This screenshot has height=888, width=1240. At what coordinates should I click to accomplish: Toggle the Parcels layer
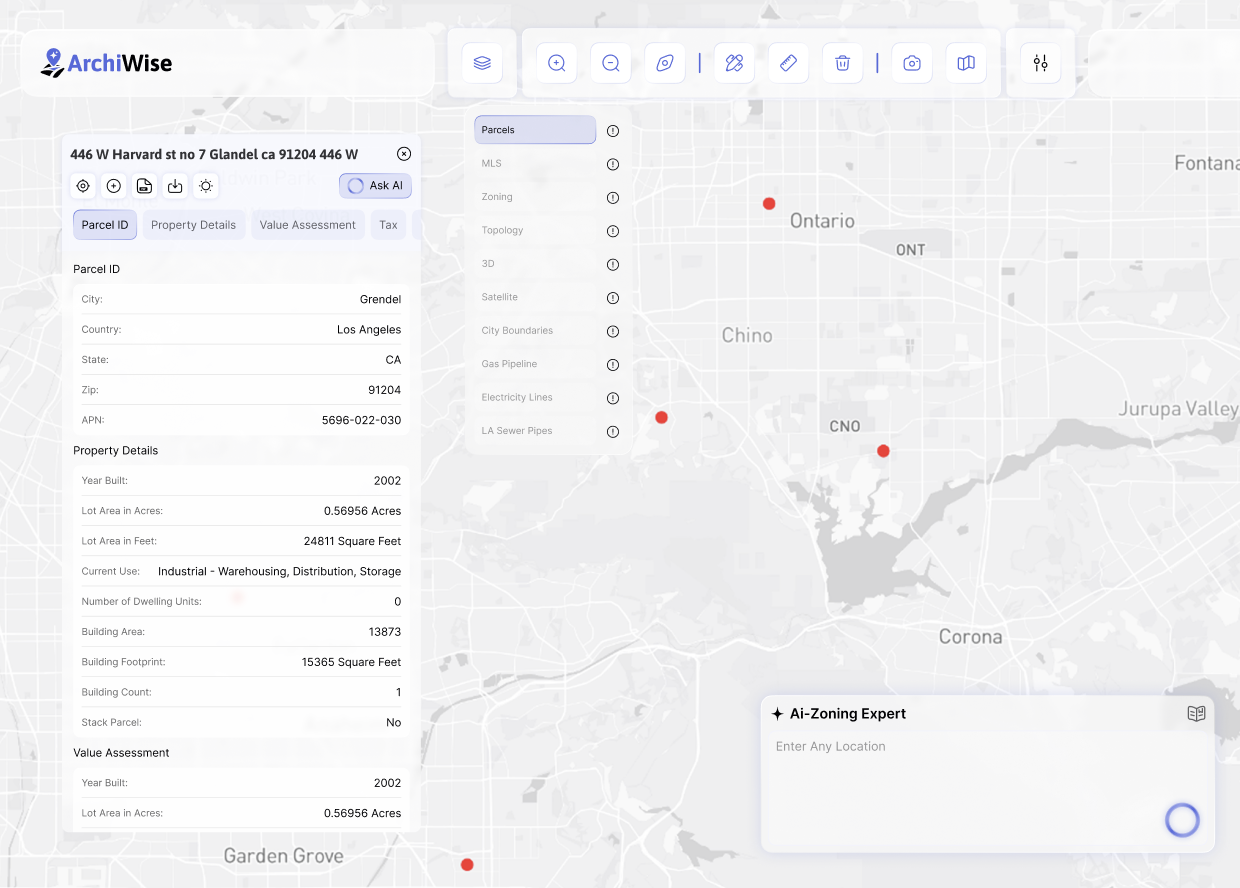click(535, 130)
